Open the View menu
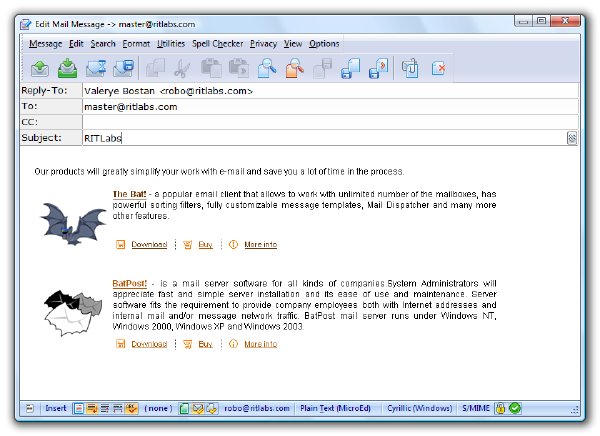The width and height of the screenshot is (600, 436). point(293,44)
